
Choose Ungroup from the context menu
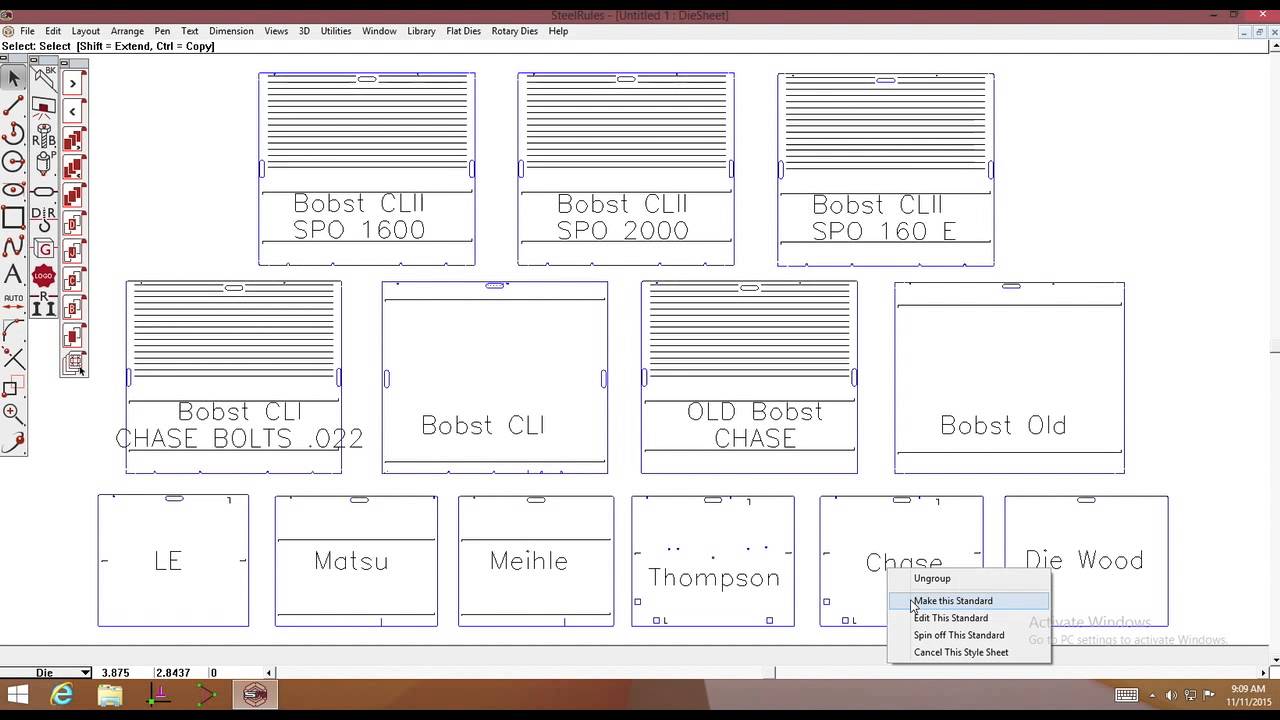[x=969, y=578]
